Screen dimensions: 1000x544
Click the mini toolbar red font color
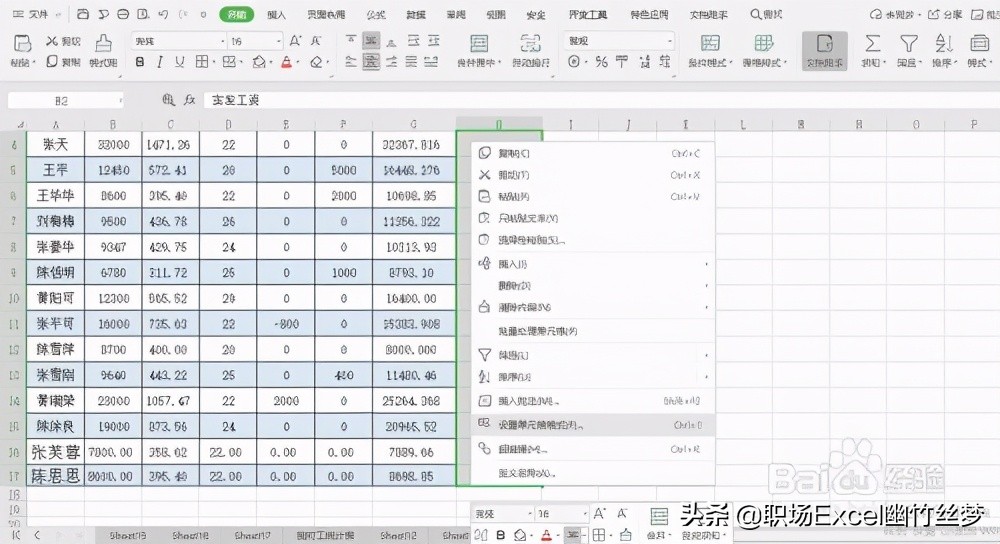547,534
